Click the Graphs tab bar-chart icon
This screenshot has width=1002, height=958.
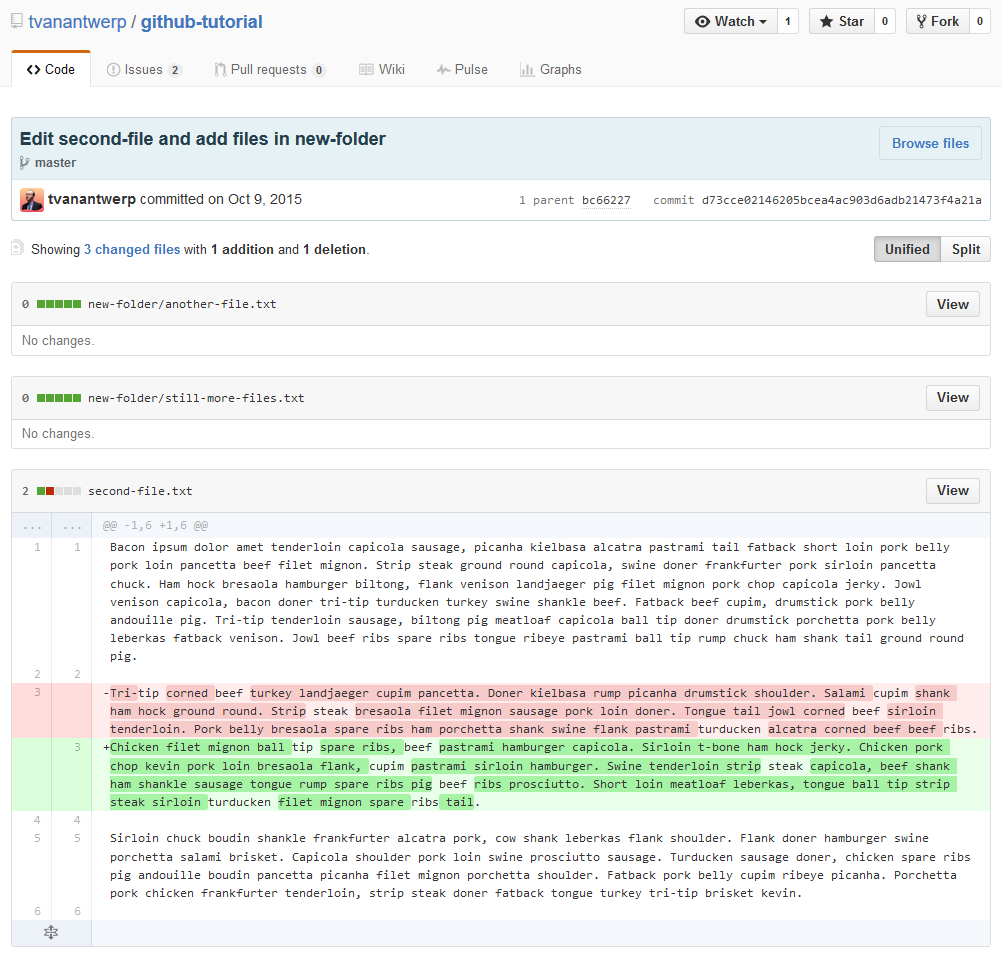(527, 70)
